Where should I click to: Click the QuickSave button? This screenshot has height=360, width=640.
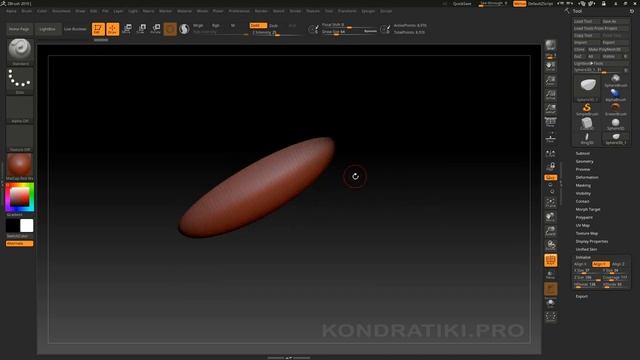(x=462, y=4)
